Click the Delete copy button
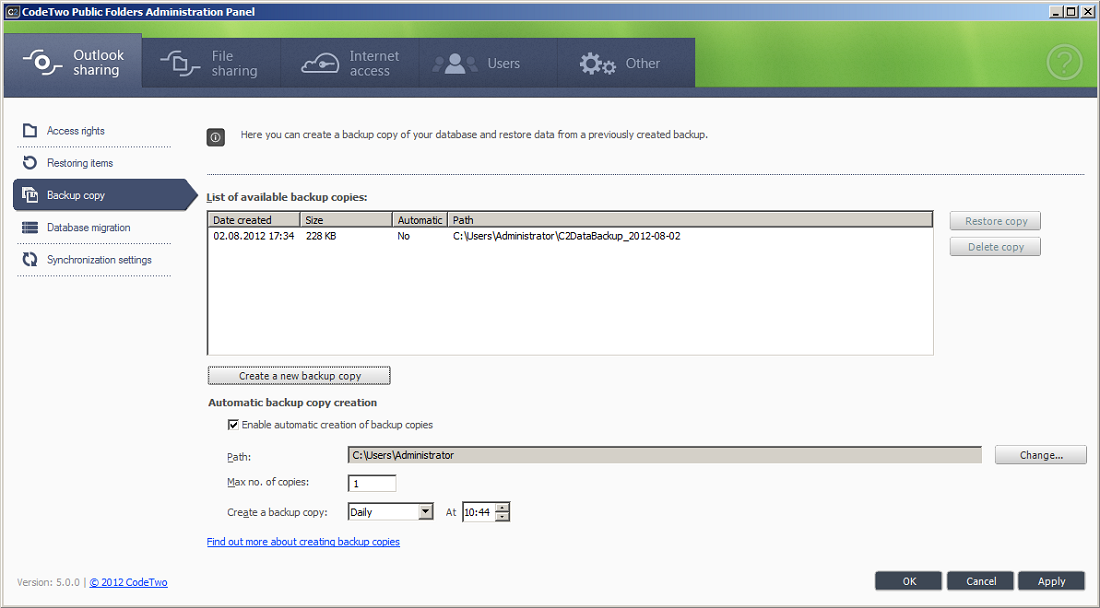This screenshot has height=608, width=1100. coord(995,247)
